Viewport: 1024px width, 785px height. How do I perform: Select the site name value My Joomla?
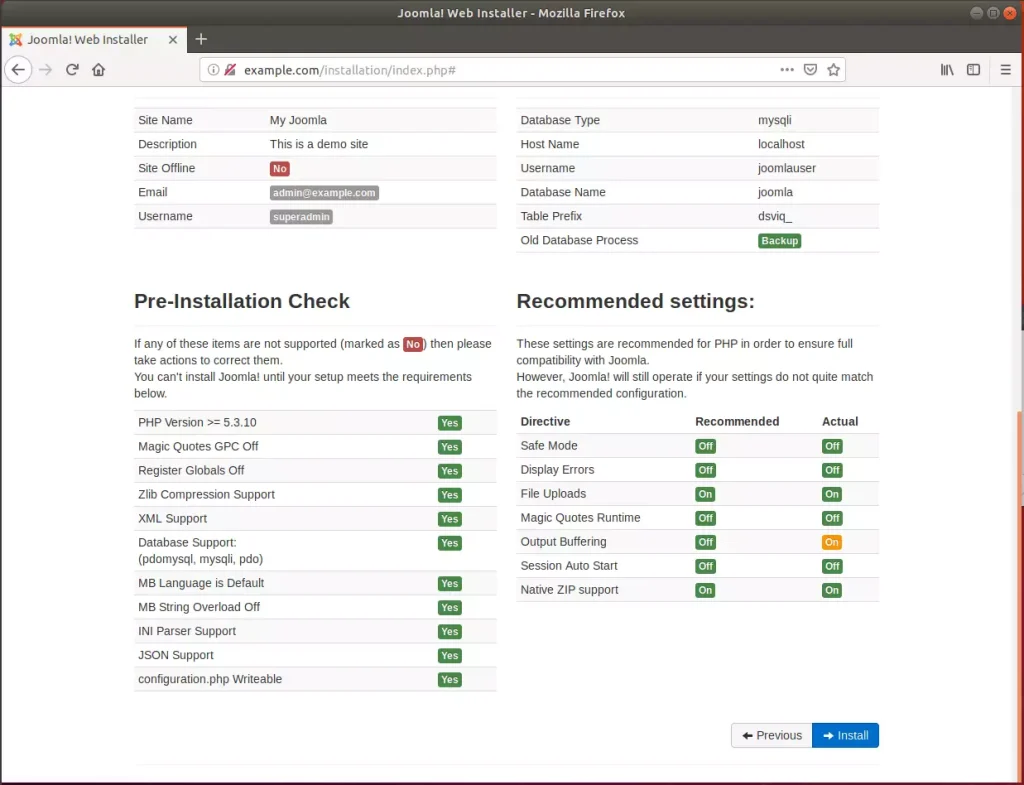298,120
